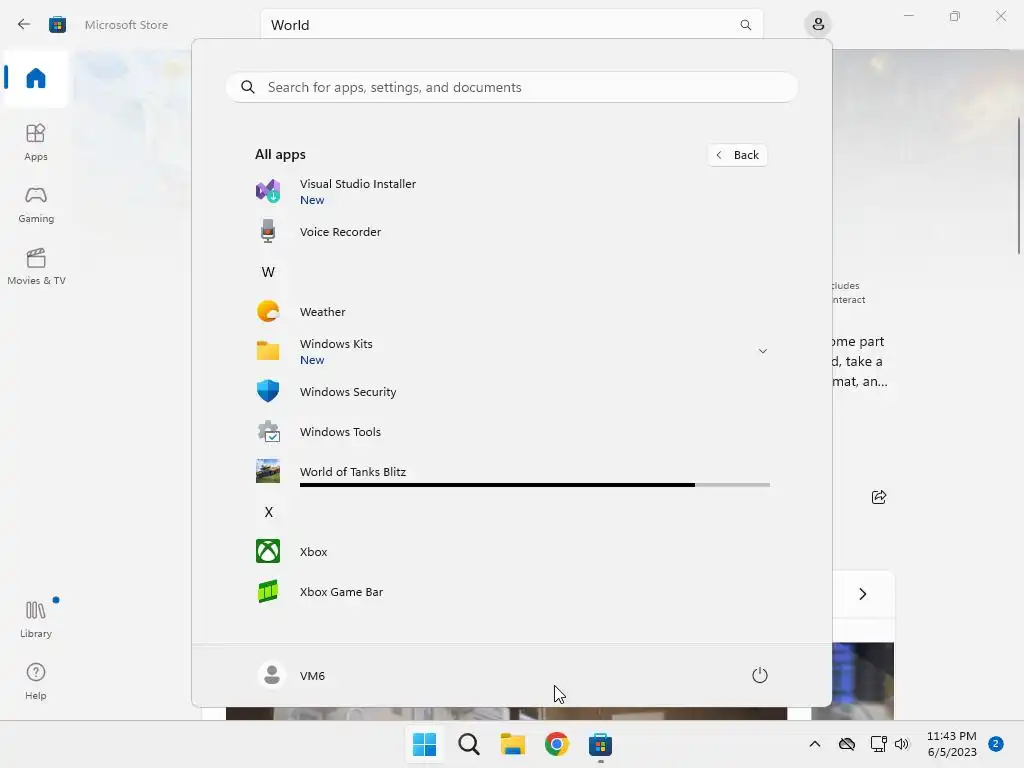The height and width of the screenshot is (768, 1024).
Task: Open the notification badge showing 2
Action: (x=996, y=744)
